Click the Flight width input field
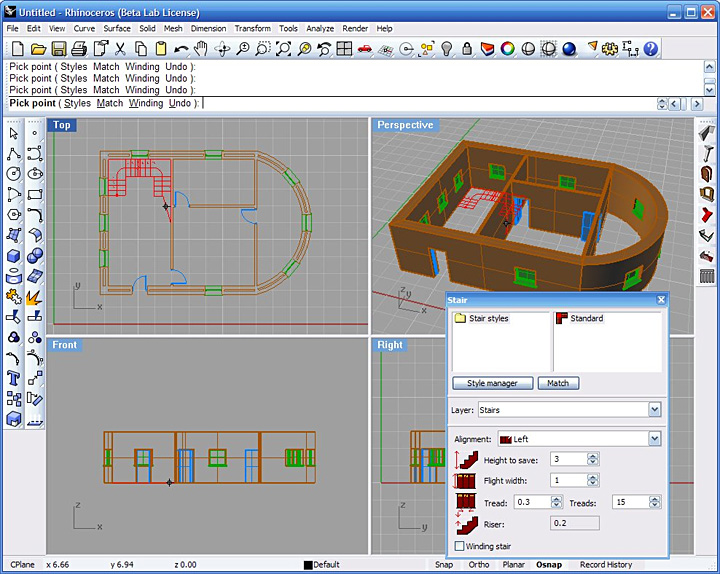The image size is (720, 574). coord(567,480)
